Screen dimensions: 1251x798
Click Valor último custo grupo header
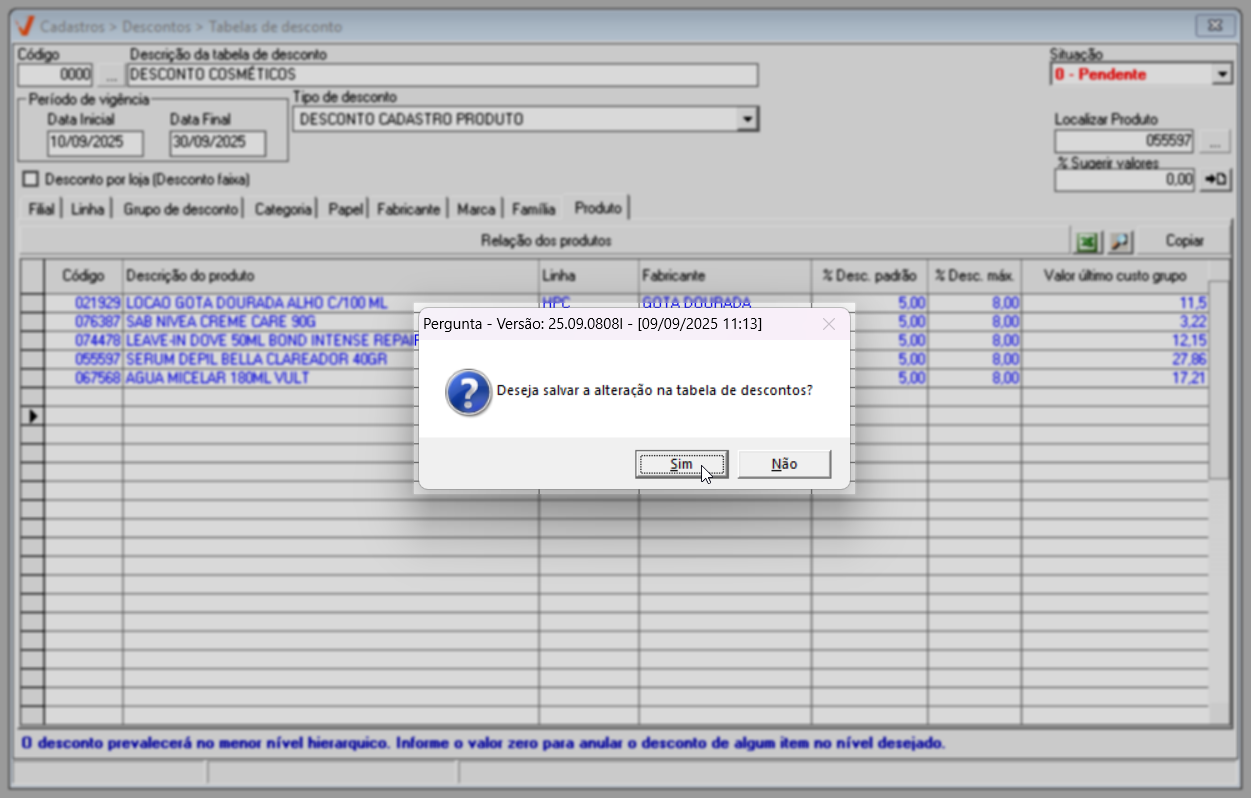point(1115,275)
